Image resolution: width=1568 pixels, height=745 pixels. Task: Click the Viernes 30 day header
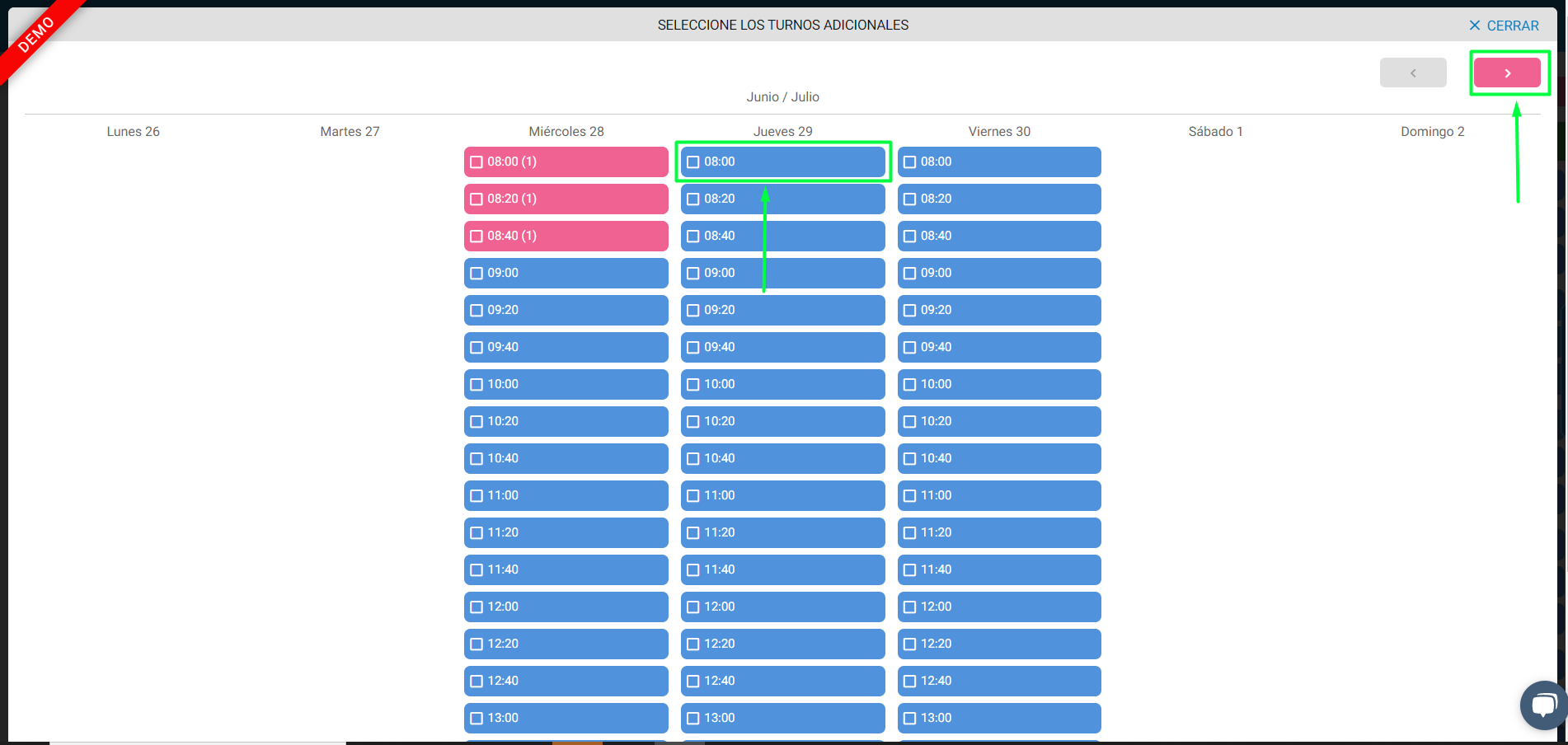tap(999, 131)
